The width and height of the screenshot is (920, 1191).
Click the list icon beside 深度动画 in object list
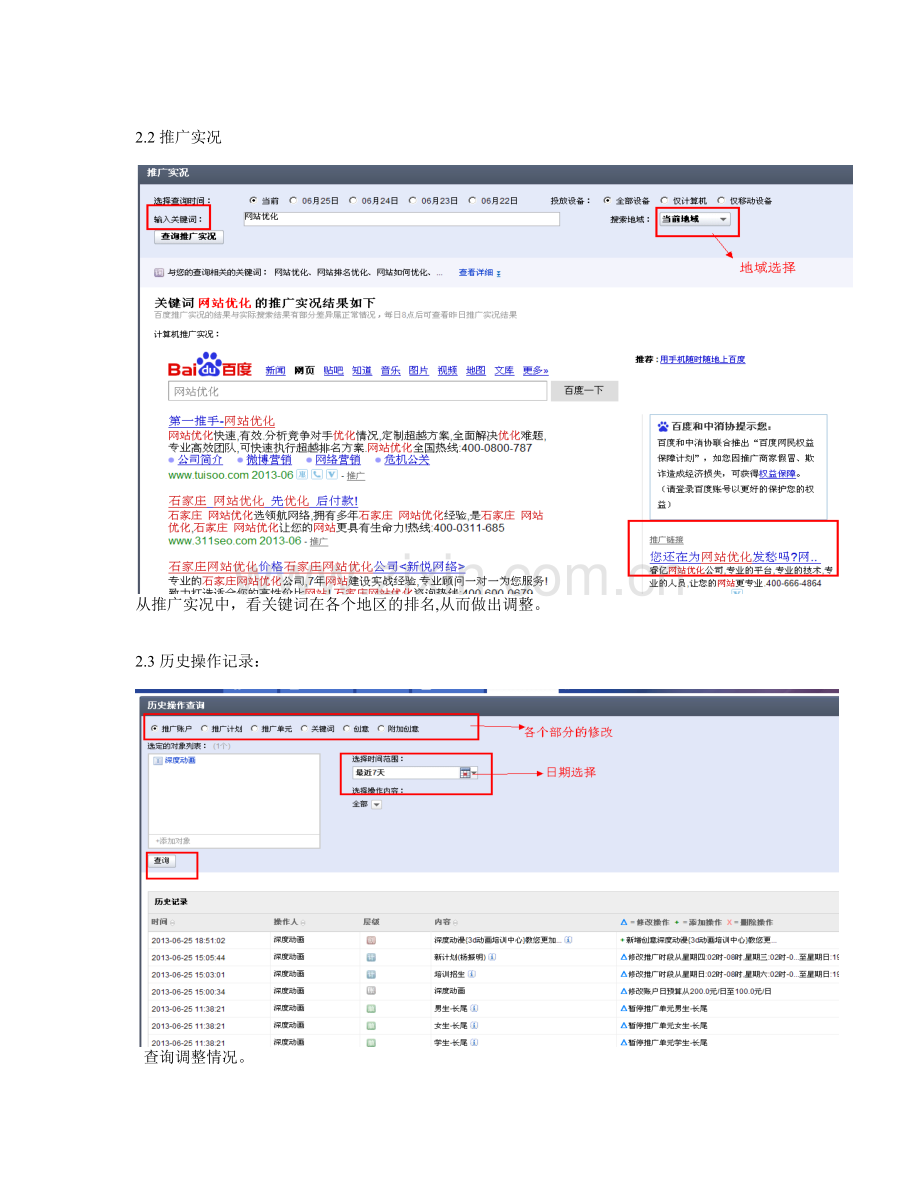tap(158, 760)
